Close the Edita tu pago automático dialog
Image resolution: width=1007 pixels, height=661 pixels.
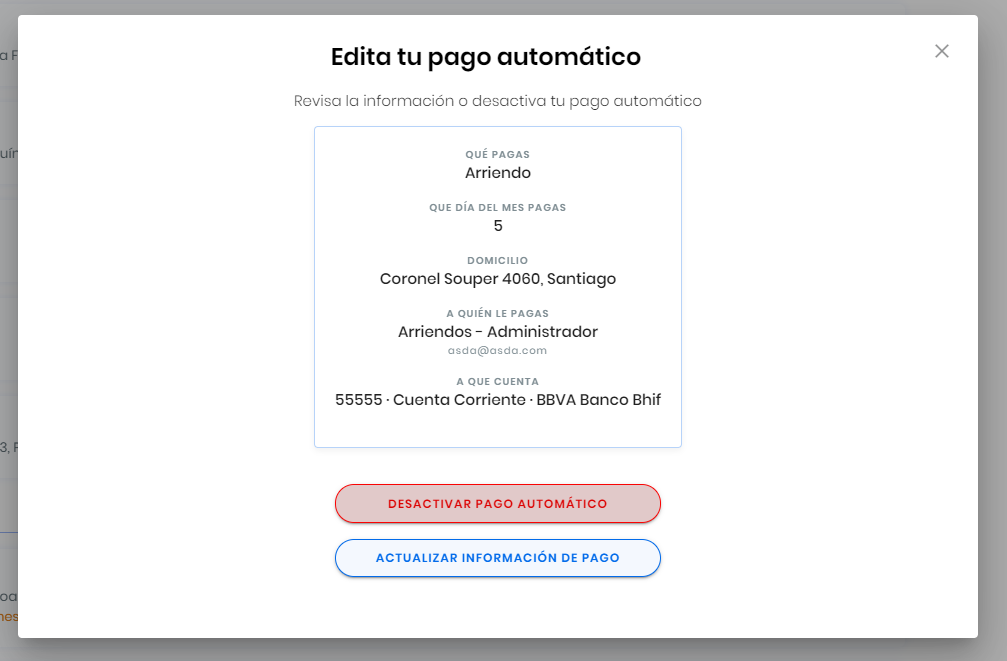(941, 50)
